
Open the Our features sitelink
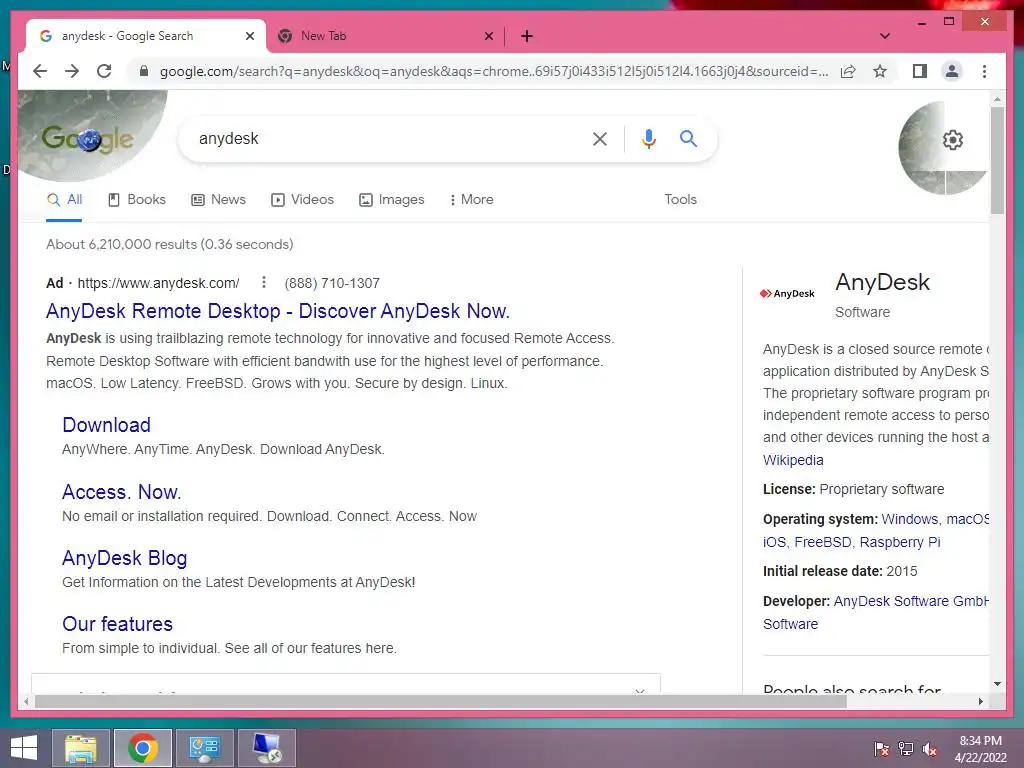118,624
